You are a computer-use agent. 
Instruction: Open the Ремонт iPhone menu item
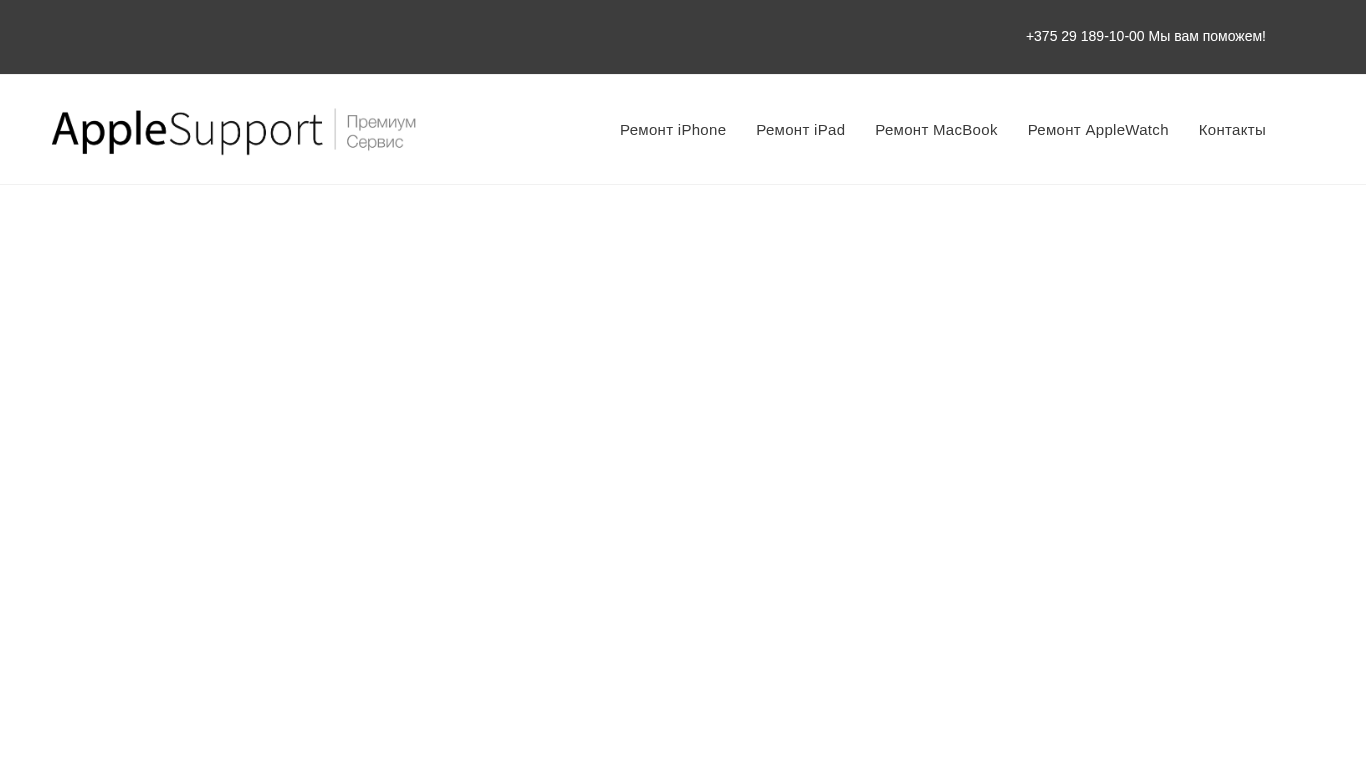pos(673,130)
